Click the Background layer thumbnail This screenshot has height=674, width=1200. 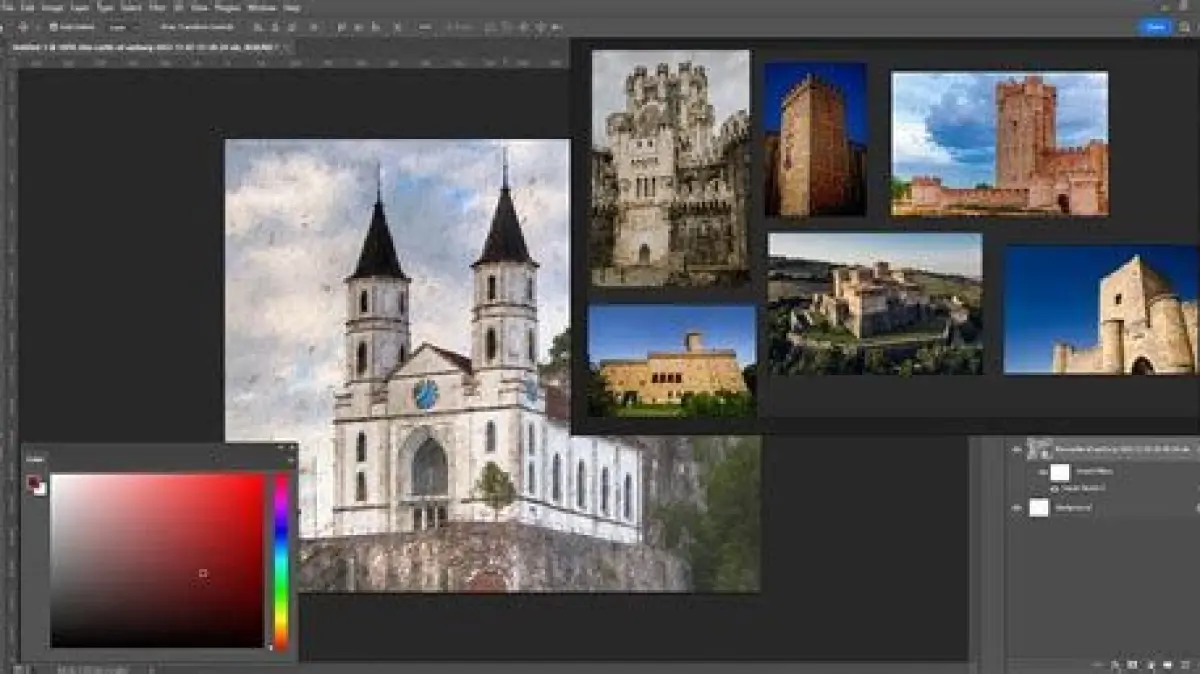(x=1039, y=508)
